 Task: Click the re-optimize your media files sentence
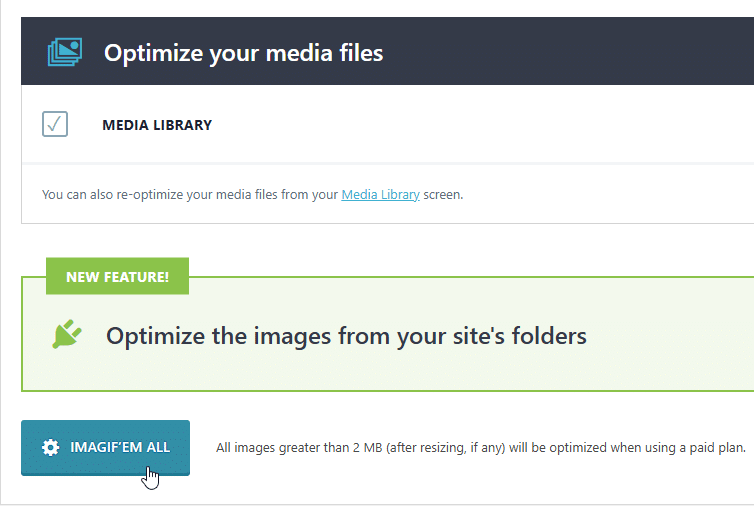click(x=252, y=194)
